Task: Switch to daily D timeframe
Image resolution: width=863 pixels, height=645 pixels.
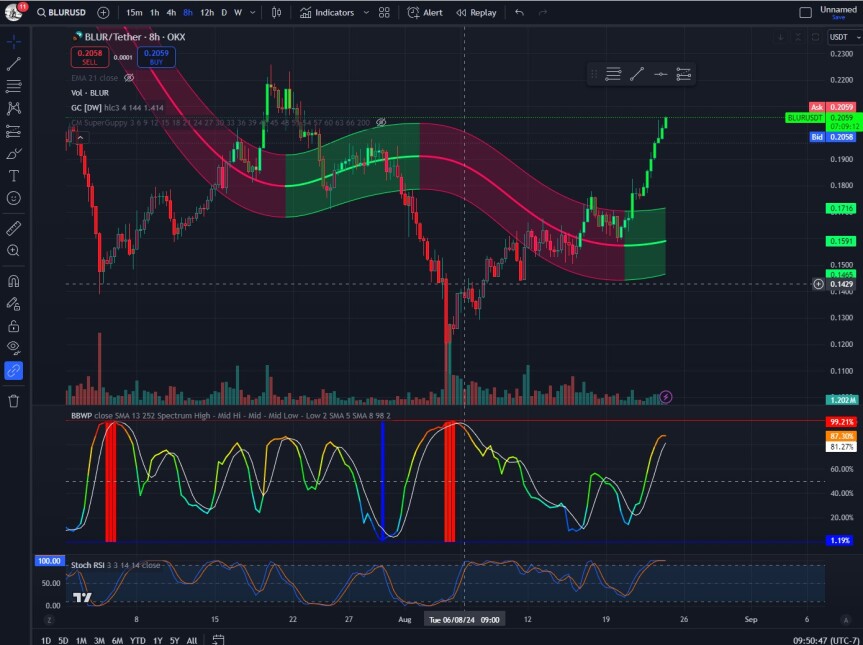Action: tap(224, 13)
